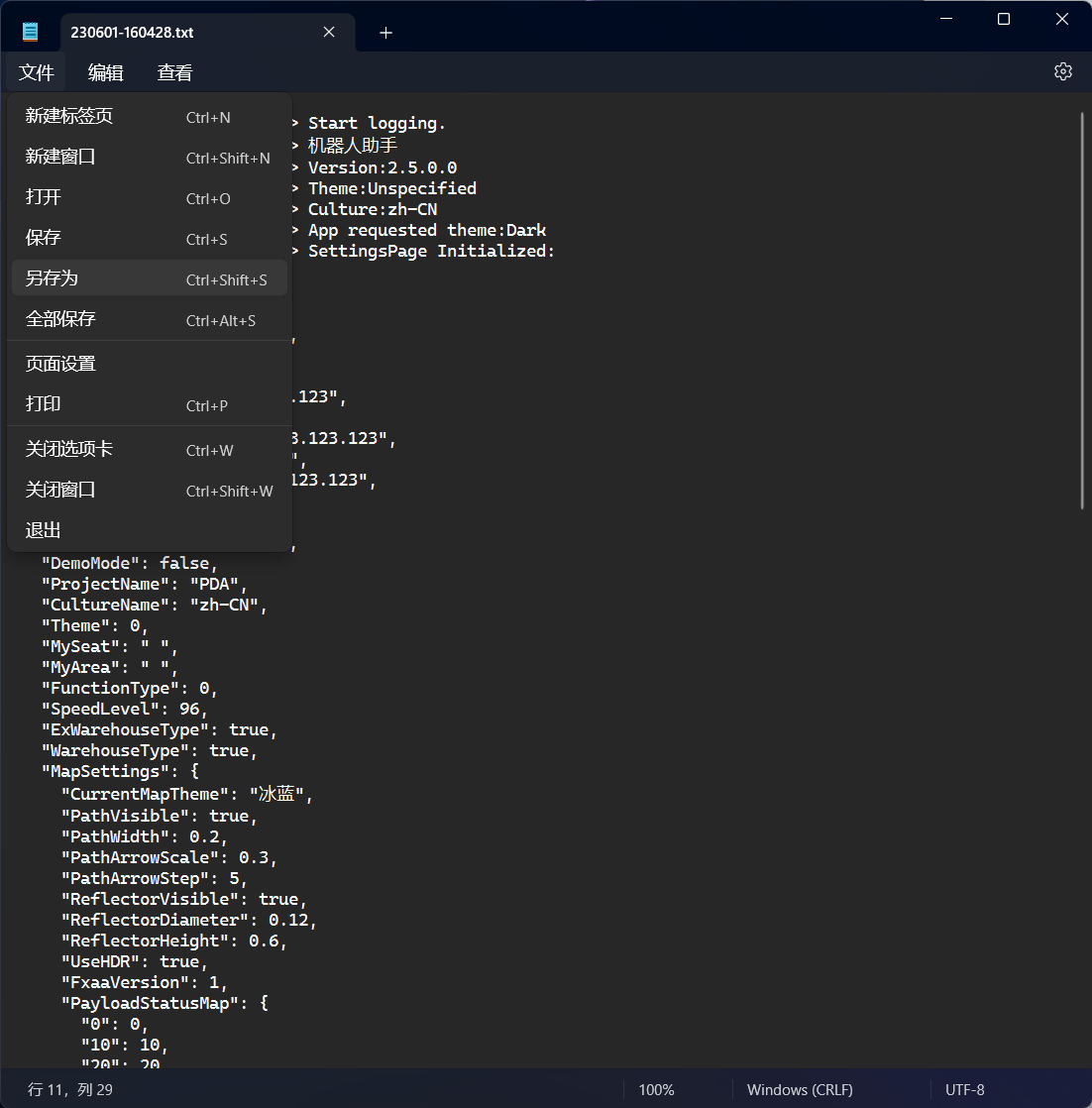This screenshot has height=1108, width=1092.
Task: Click the 行 11, 列 29 status indicator
Action: [x=70, y=1089]
